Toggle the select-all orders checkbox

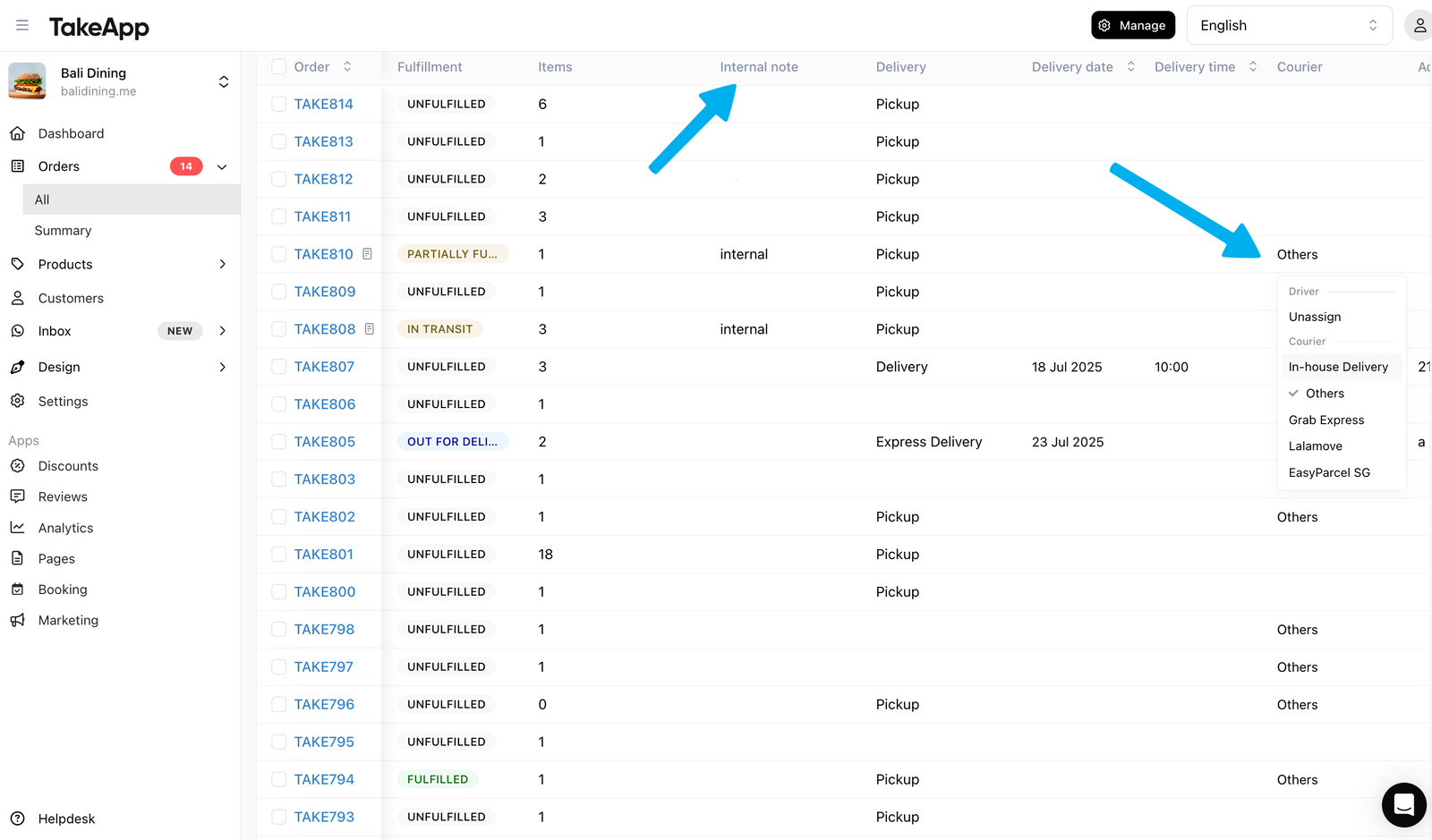pyautogui.click(x=279, y=66)
